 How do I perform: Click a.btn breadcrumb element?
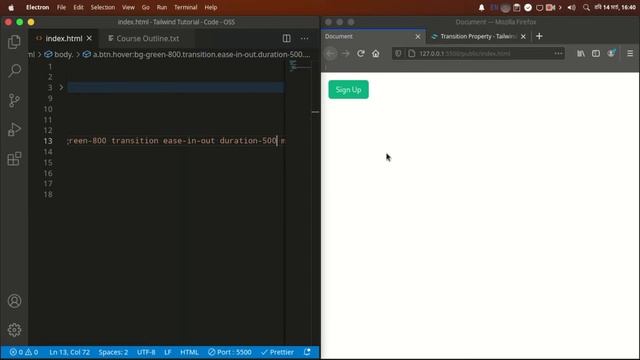(x=197, y=54)
